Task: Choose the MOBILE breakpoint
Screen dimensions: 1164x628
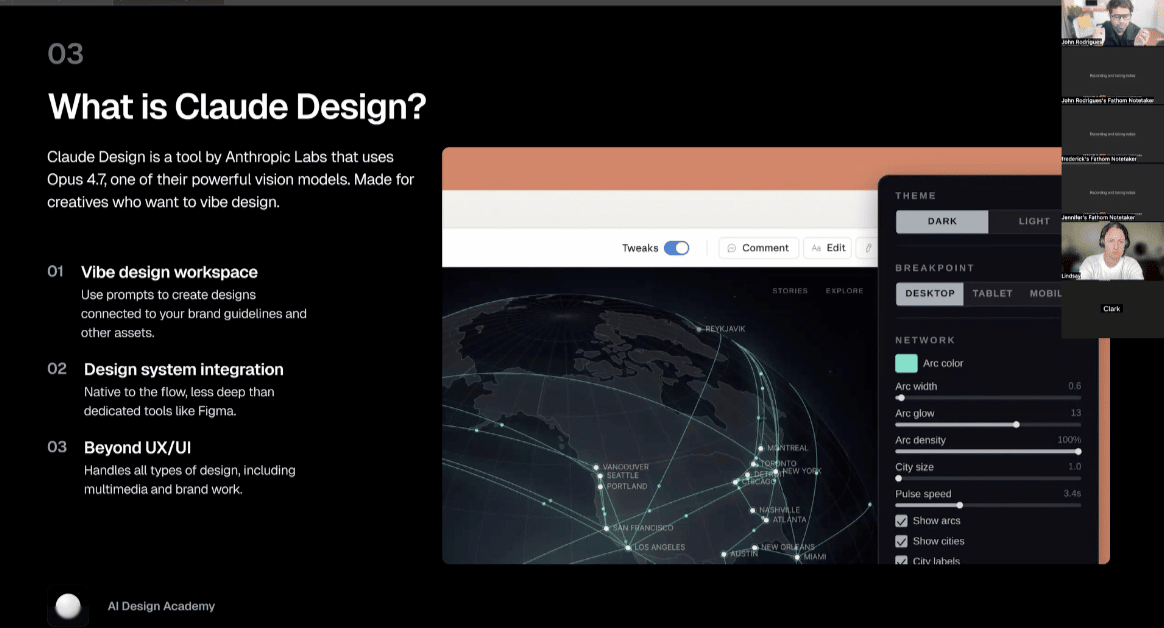Action: pyautogui.click(x=1045, y=293)
